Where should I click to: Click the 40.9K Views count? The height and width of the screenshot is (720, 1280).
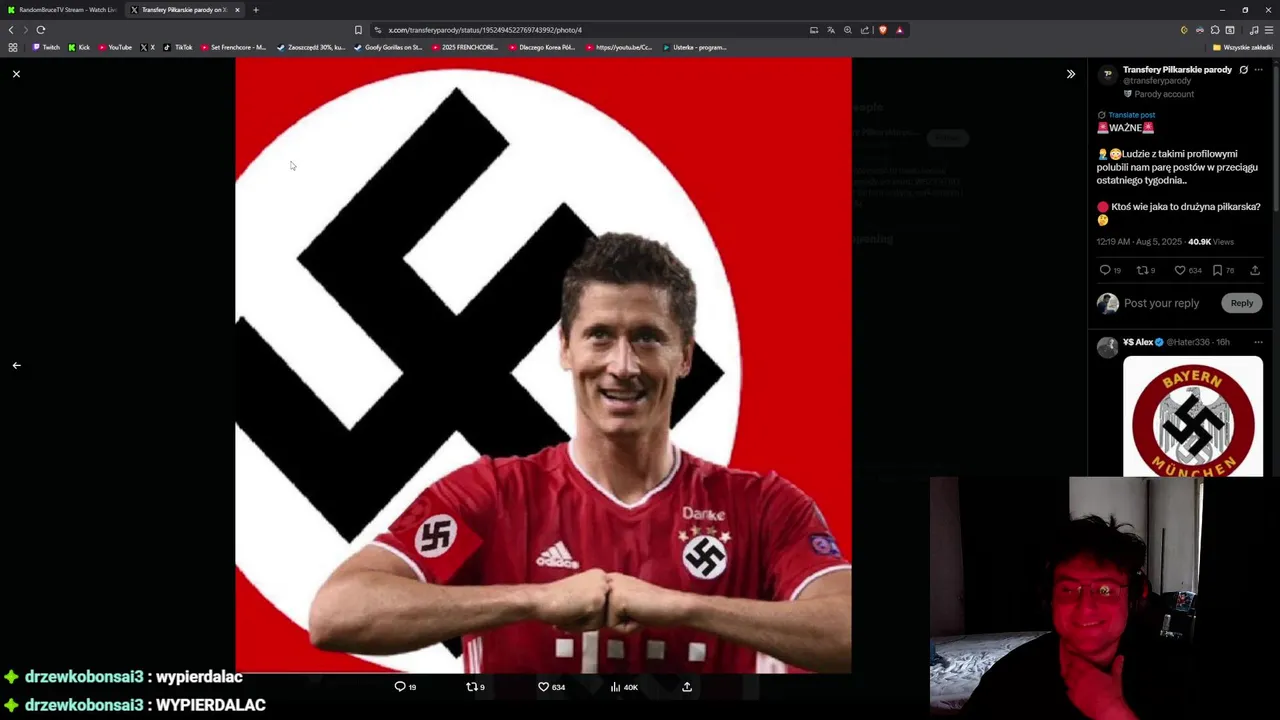[1211, 242]
